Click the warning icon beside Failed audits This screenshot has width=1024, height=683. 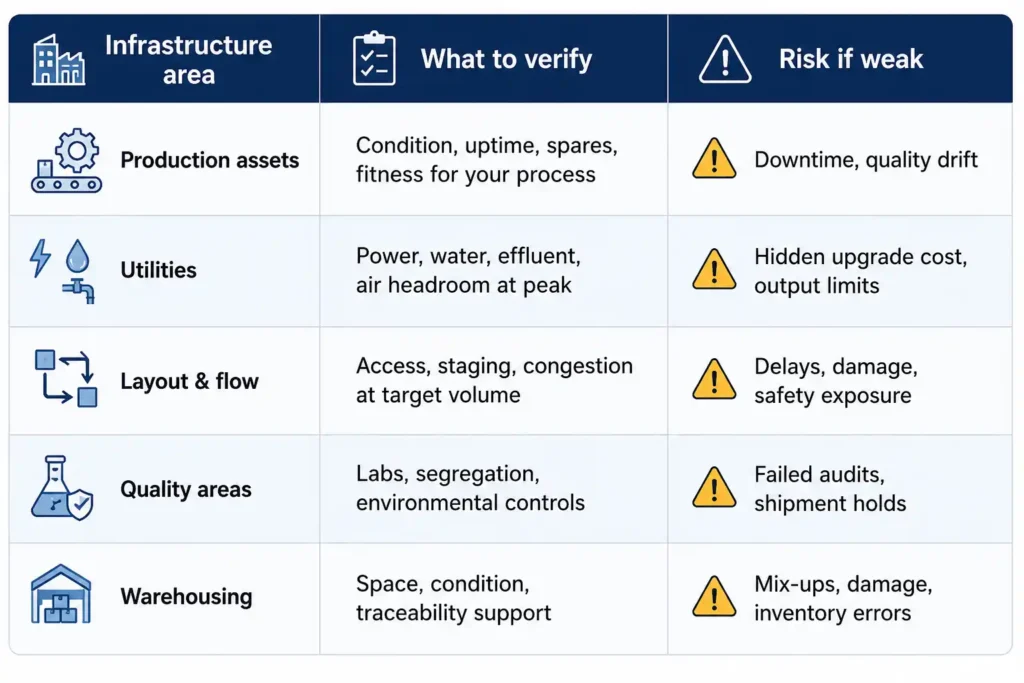click(714, 487)
